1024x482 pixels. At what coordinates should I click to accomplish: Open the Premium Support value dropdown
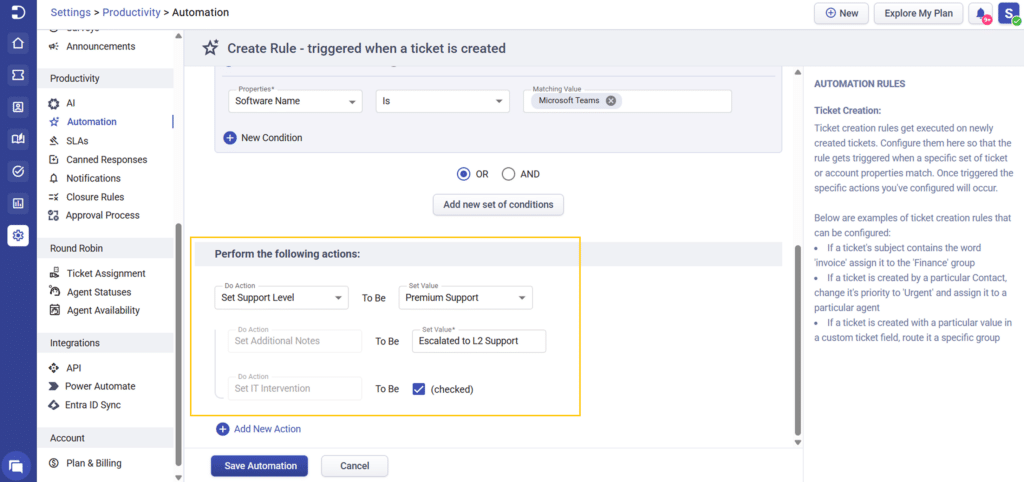click(466, 298)
